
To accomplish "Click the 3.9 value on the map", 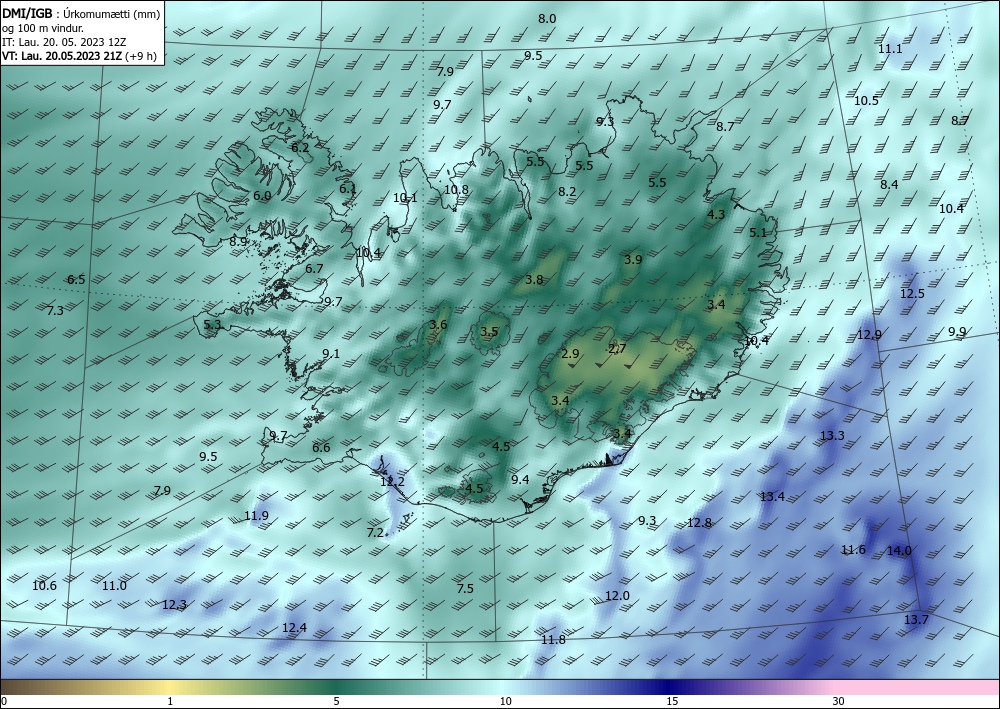I will [x=633, y=259].
